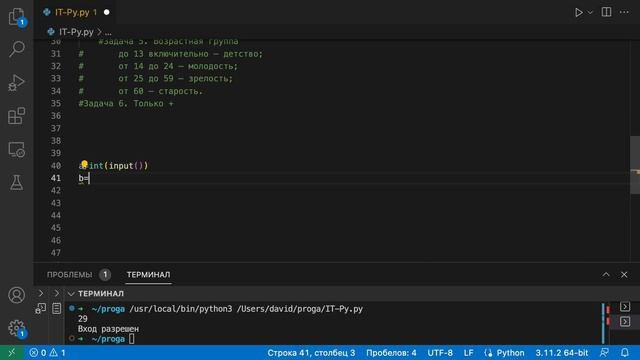The image size is (640, 360).
Task: Click the second terminal instance icon on right
Action: pyautogui.click(x=625, y=322)
